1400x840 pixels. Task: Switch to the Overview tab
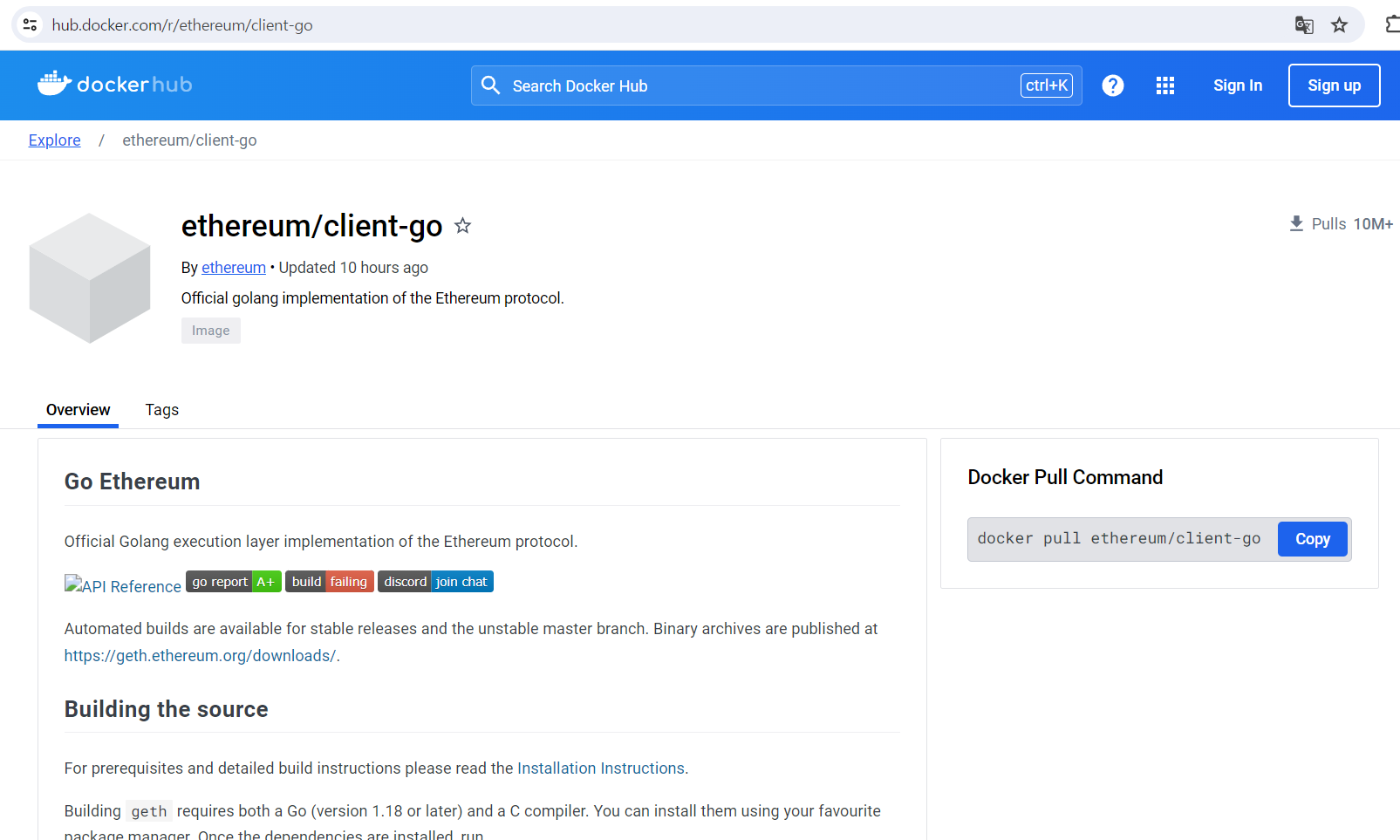[x=79, y=410]
